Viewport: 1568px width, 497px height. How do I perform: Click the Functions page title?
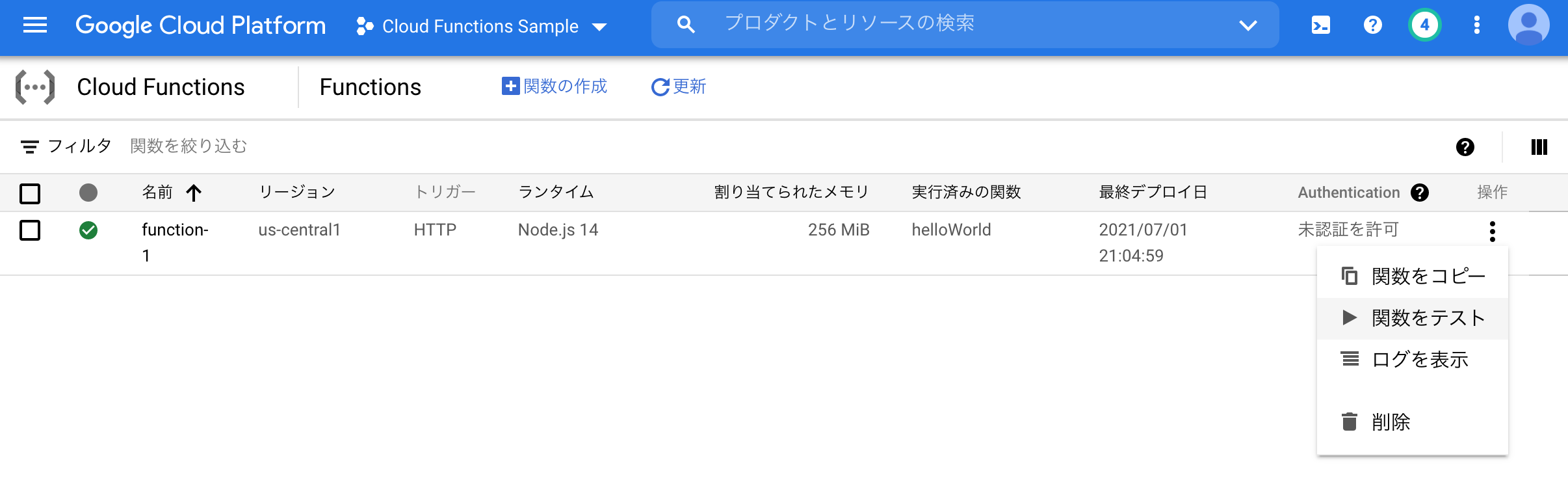[371, 87]
